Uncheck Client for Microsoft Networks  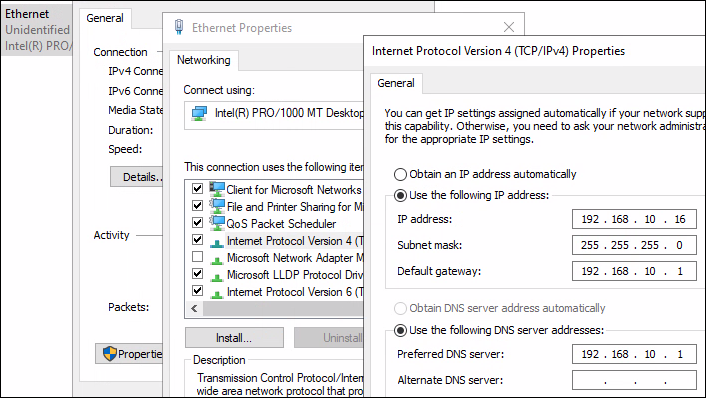tap(197, 188)
